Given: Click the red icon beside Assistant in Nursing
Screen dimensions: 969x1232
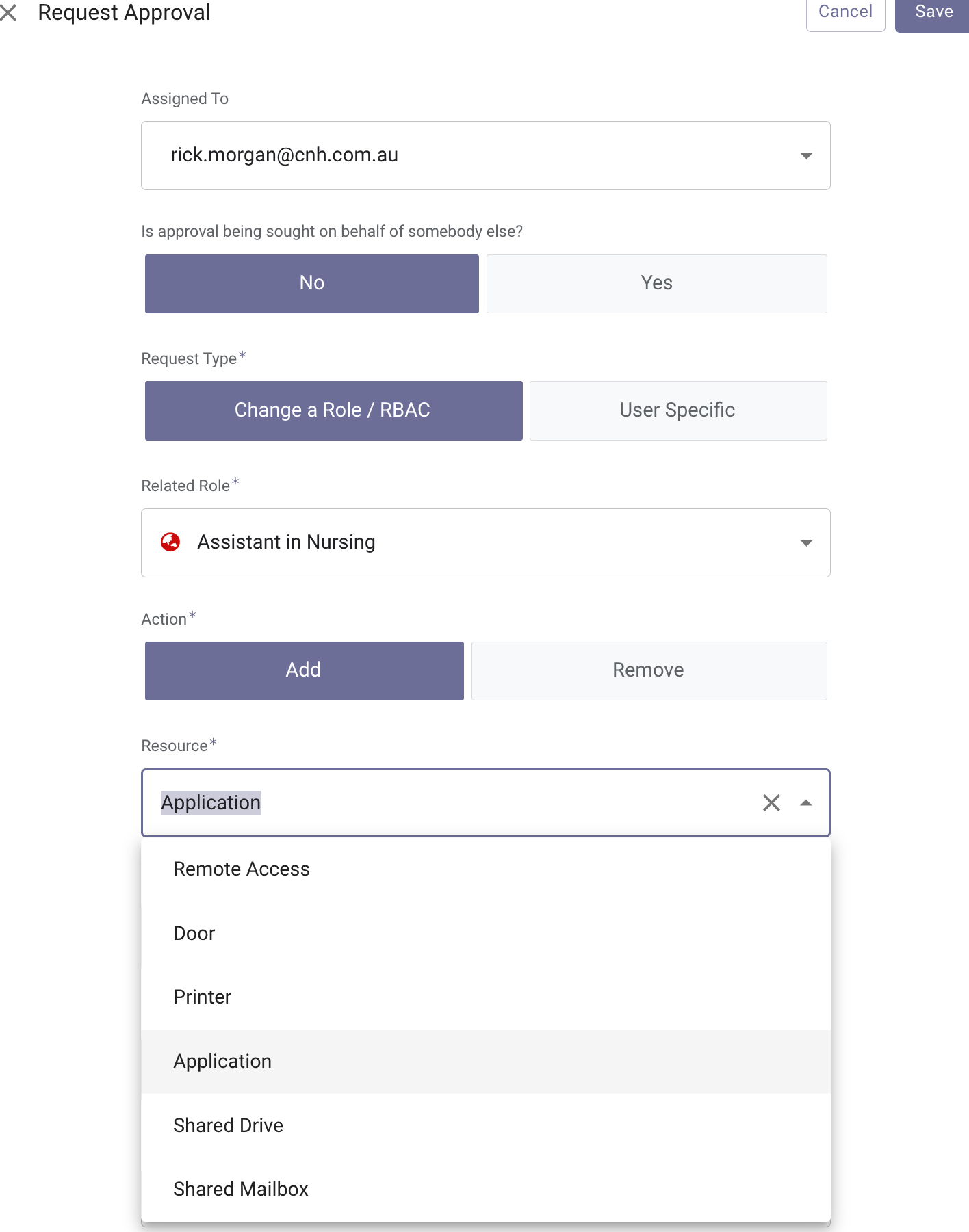Looking at the screenshot, I should coord(170,542).
